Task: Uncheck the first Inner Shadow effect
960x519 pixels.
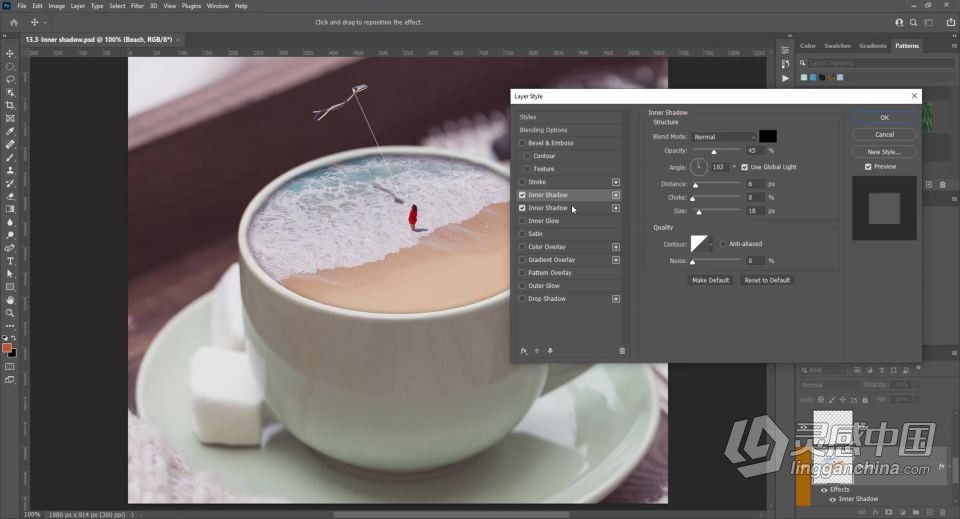Action: [x=522, y=195]
